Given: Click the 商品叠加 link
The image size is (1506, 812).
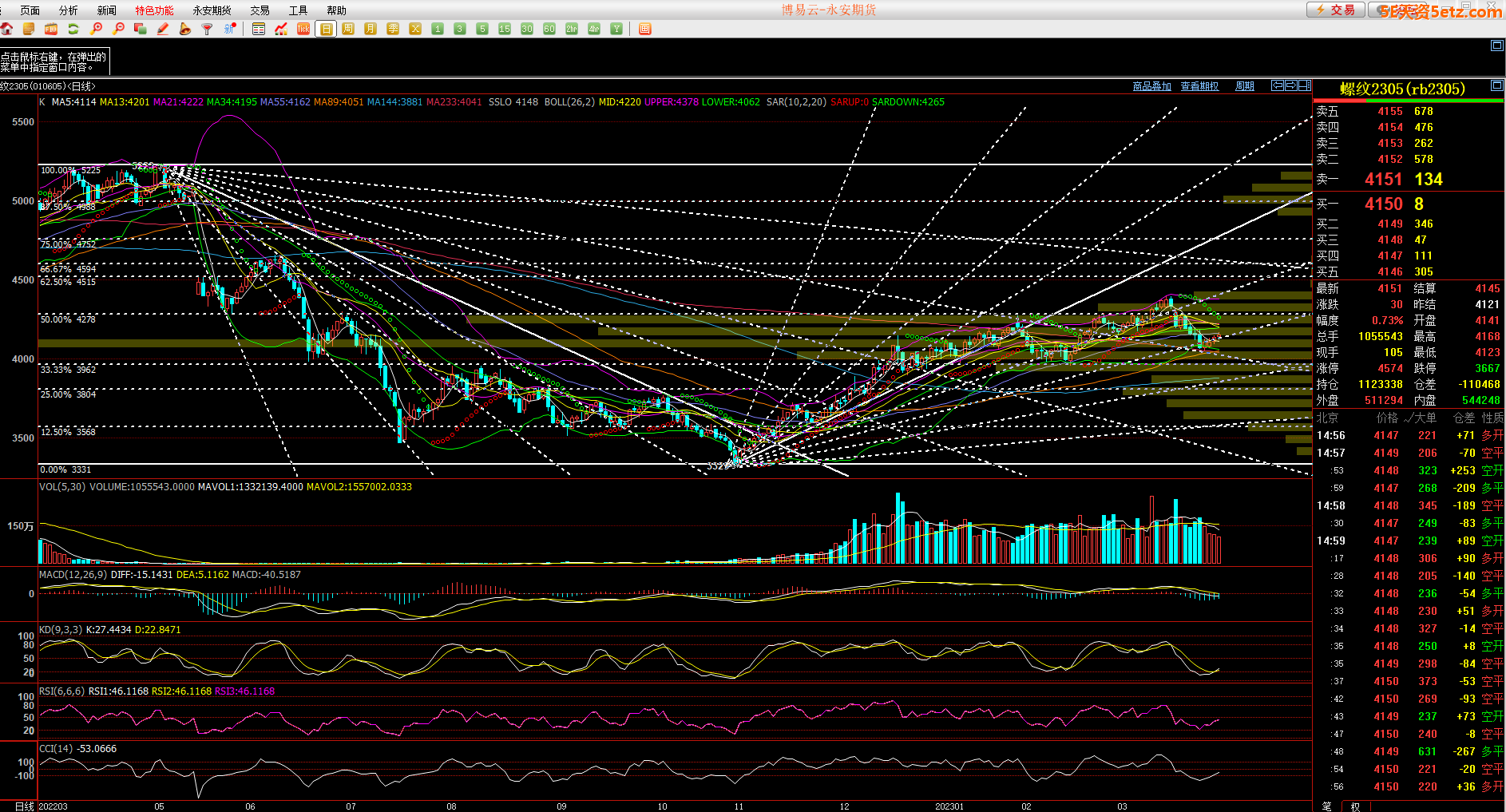Looking at the screenshot, I should point(1151,86).
